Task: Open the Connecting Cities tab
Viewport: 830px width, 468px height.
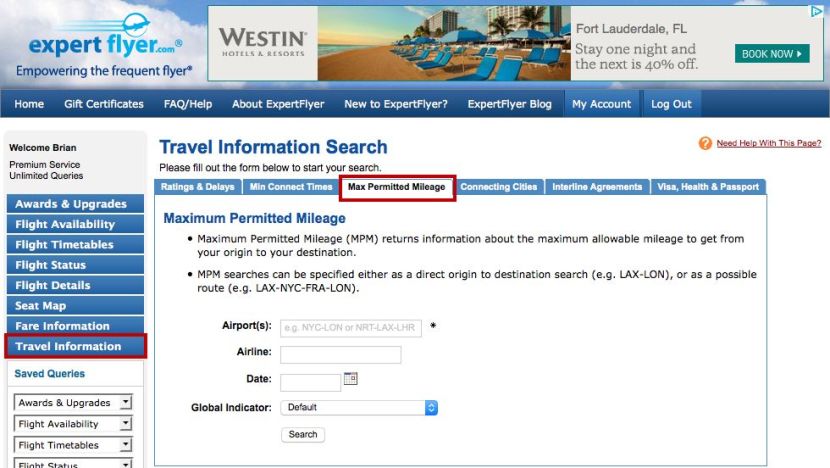Action: click(x=499, y=187)
